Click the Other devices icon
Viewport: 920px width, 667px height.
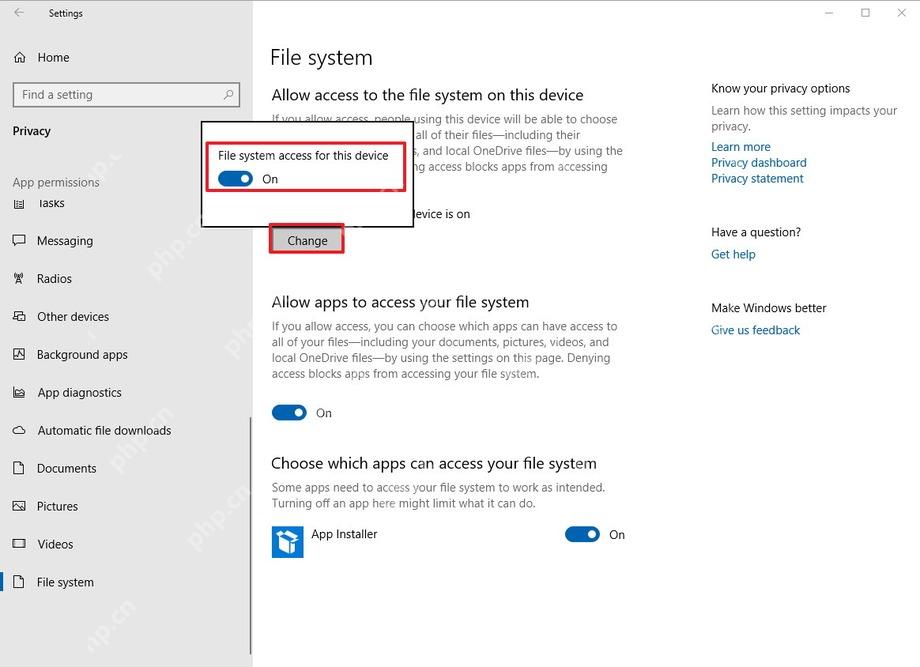[x=19, y=317]
